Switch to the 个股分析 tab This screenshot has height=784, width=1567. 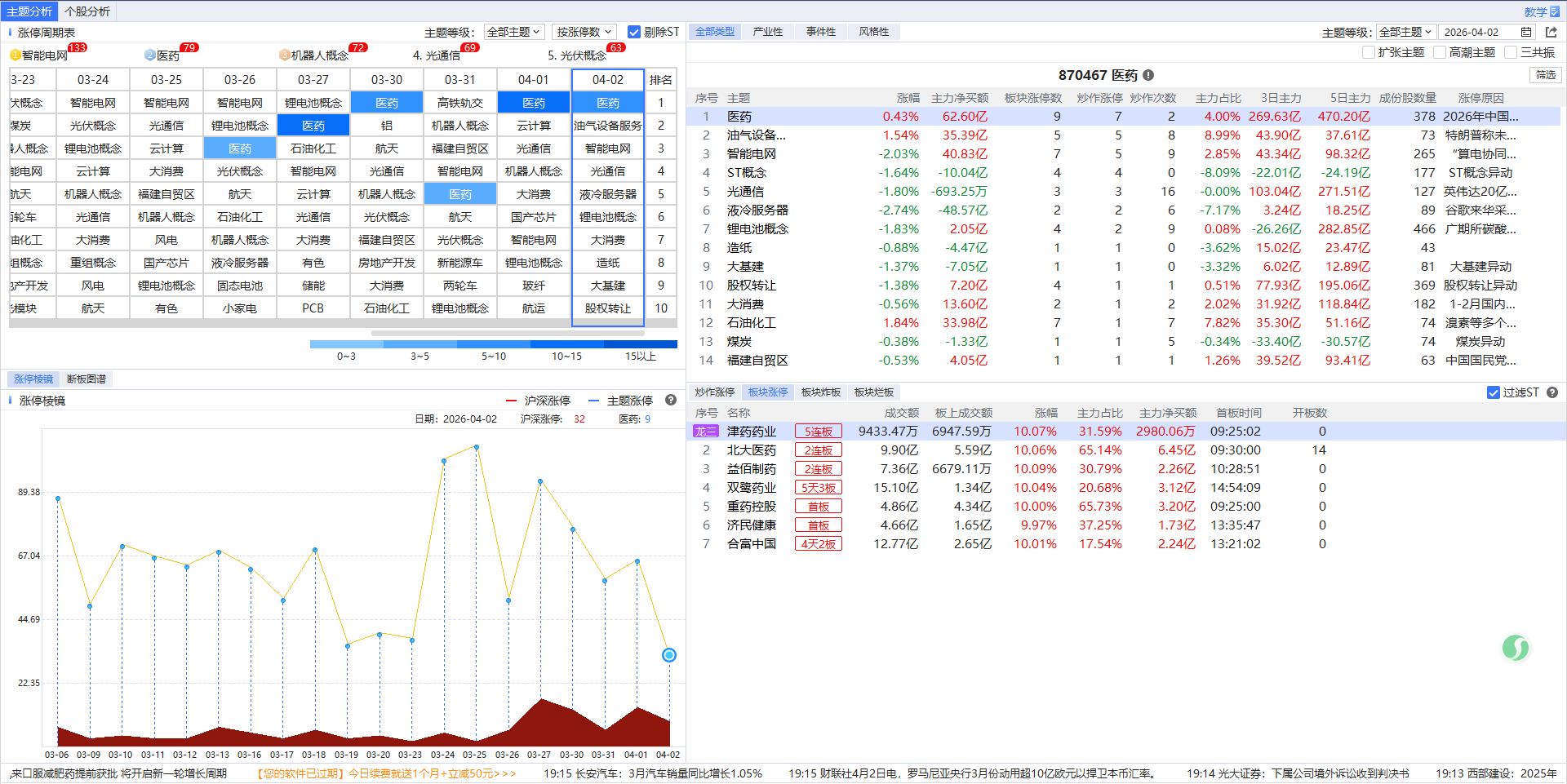point(87,11)
